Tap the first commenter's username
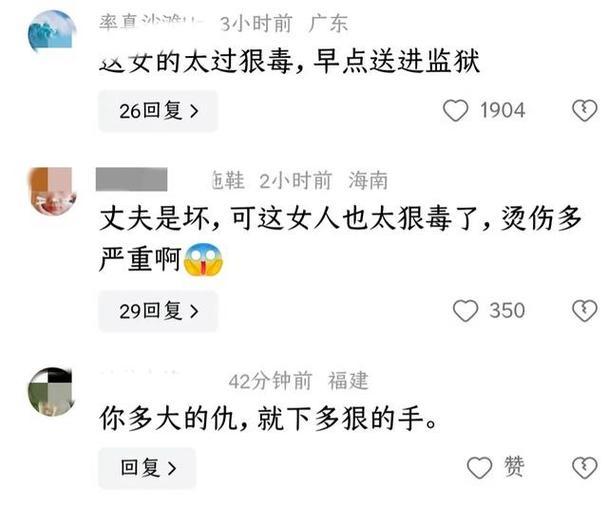Screen dimensions: 608x509 [152, 22]
